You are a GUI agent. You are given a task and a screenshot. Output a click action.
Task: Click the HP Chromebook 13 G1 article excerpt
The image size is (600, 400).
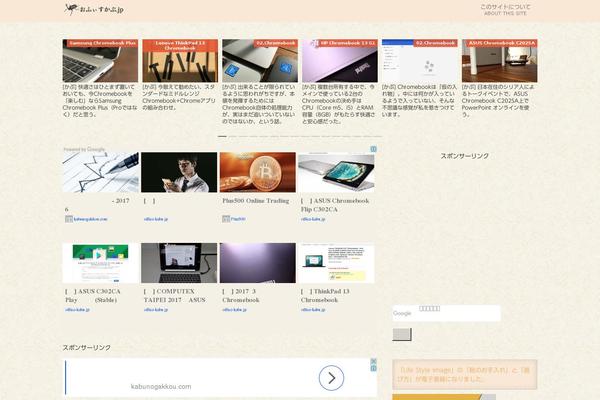(x=339, y=104)
